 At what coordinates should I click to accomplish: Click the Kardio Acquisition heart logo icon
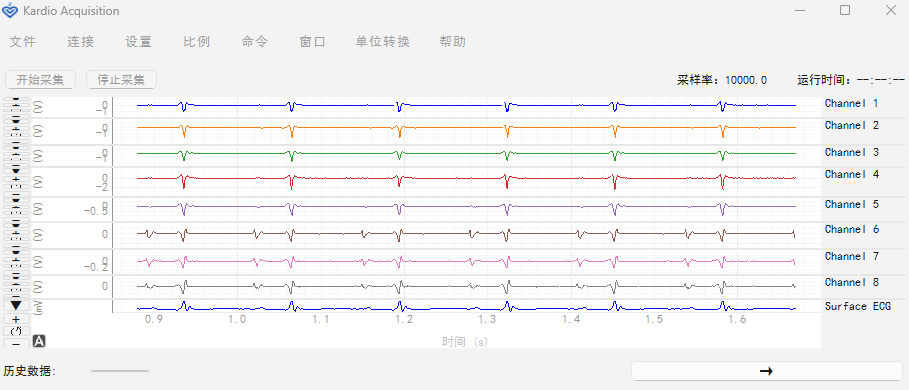10,10
